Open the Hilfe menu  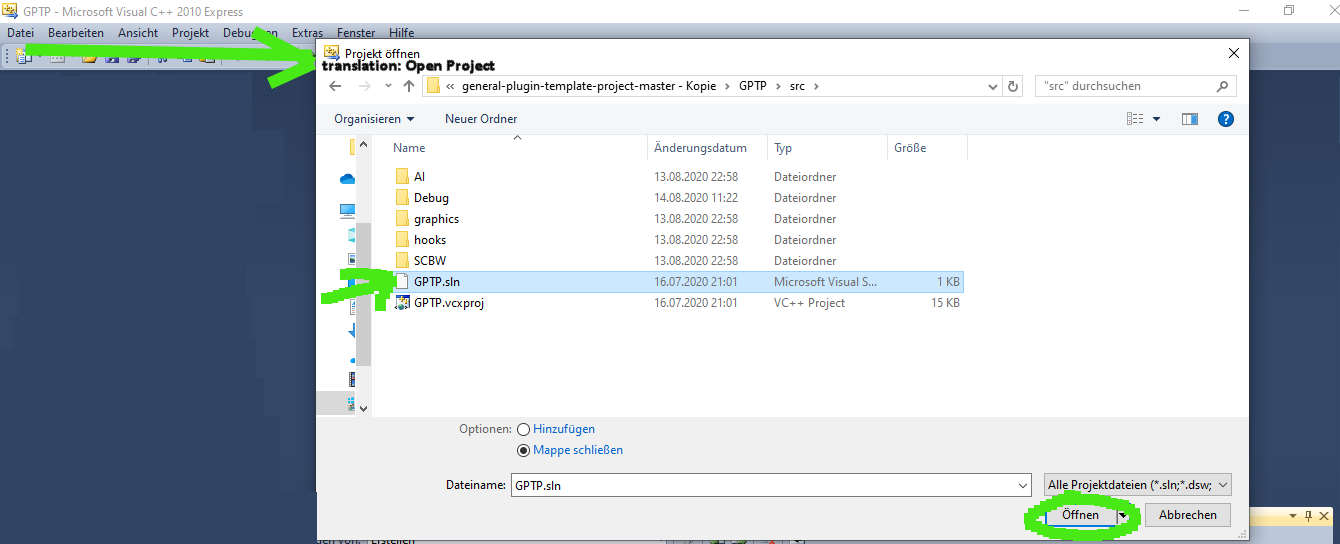point(401,33)
